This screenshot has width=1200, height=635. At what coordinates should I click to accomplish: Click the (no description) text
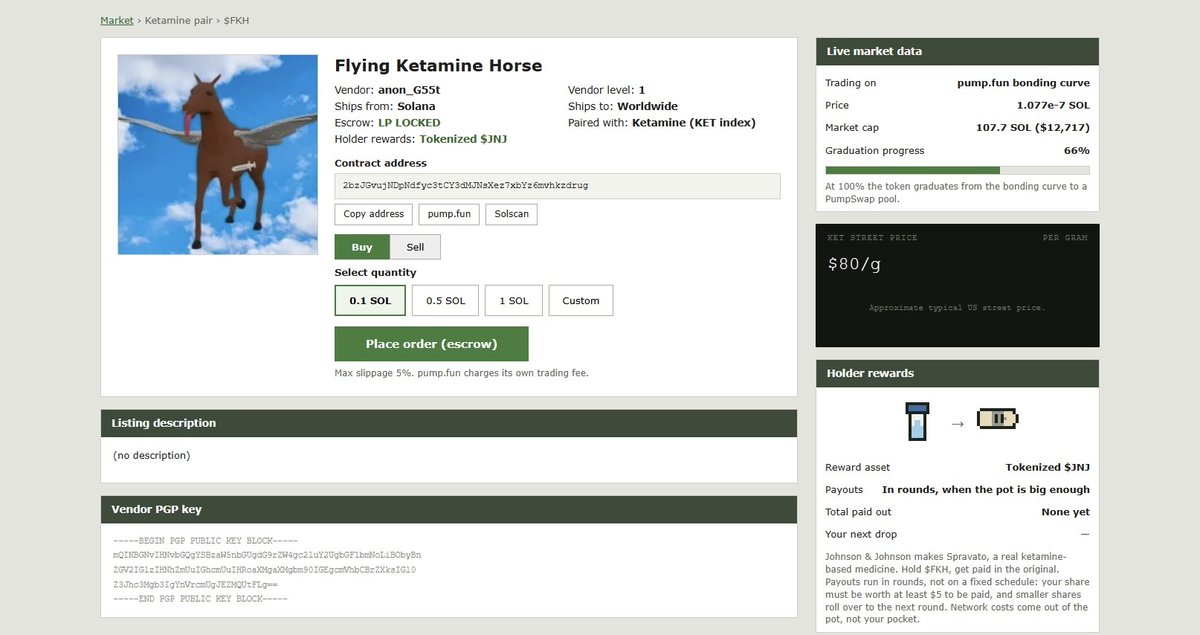tap(151, 455)
